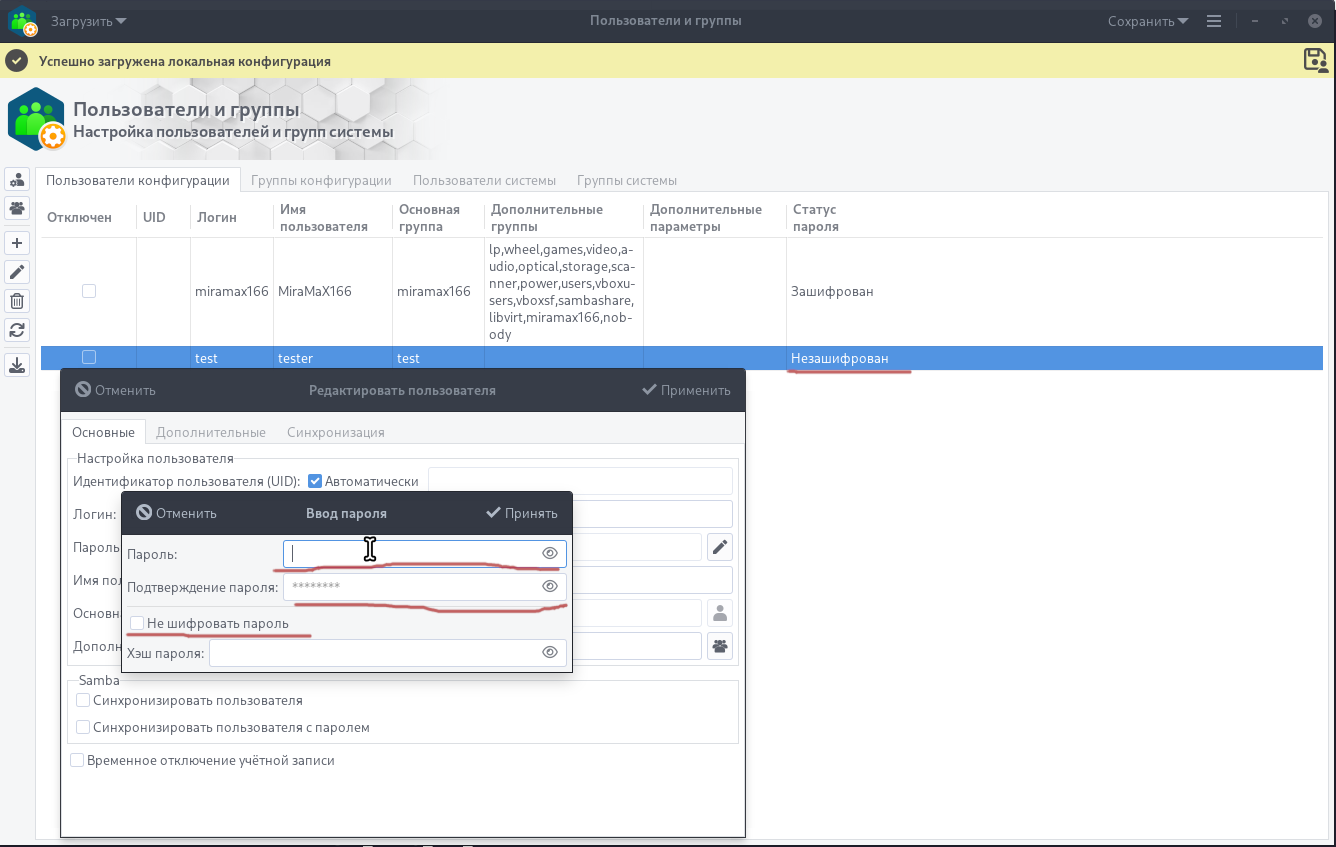This screenshot has width=1336, height=847.
Task: Open the Синхронизация tab
Action: tap(335, 432)
